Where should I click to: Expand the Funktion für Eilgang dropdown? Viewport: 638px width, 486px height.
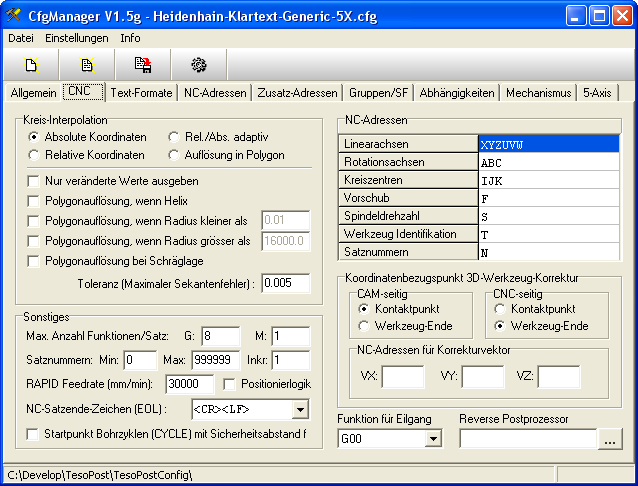(432, 438)
